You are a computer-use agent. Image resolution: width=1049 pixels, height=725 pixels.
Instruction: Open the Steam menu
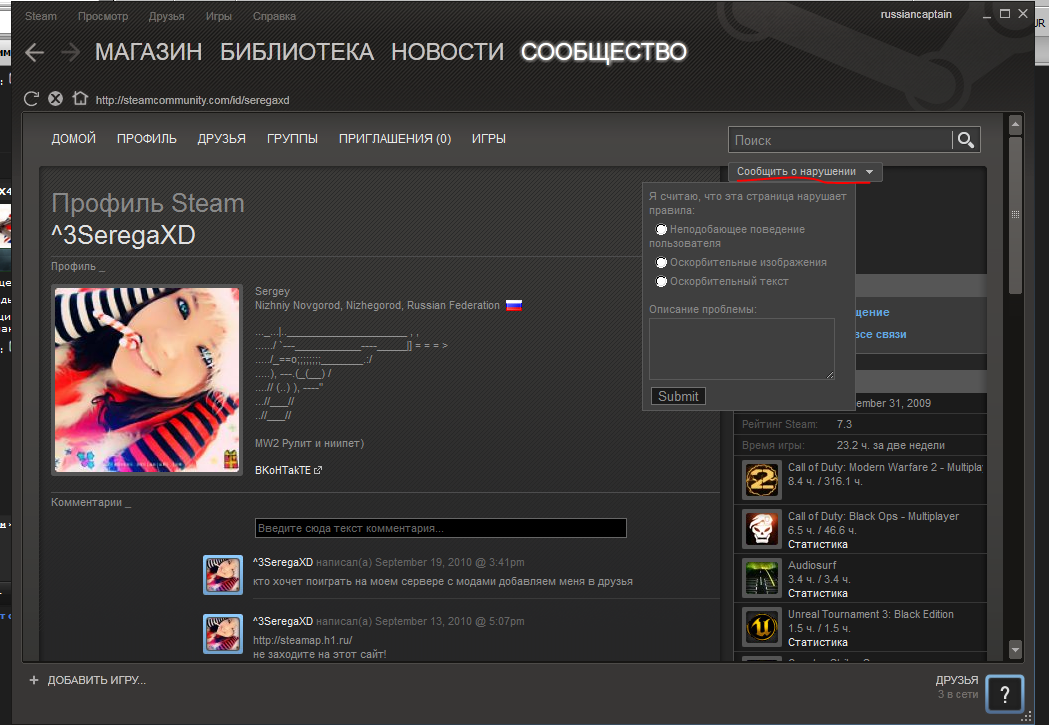(41, 16)
